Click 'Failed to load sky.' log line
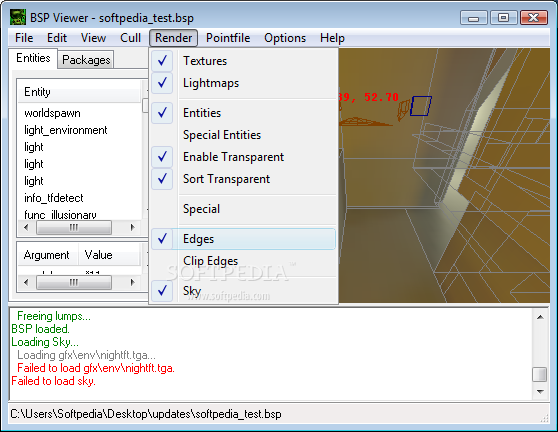The height and width of the screenshot is (432, 558). pyautogui.click(x=53, y=381)
